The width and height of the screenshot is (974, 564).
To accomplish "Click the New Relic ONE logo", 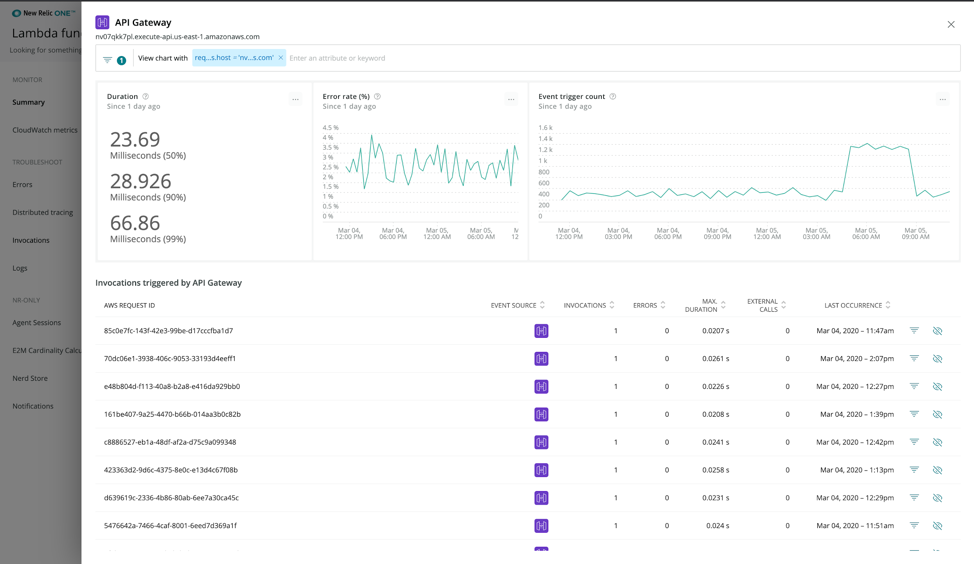I will (x=43, y=12).
